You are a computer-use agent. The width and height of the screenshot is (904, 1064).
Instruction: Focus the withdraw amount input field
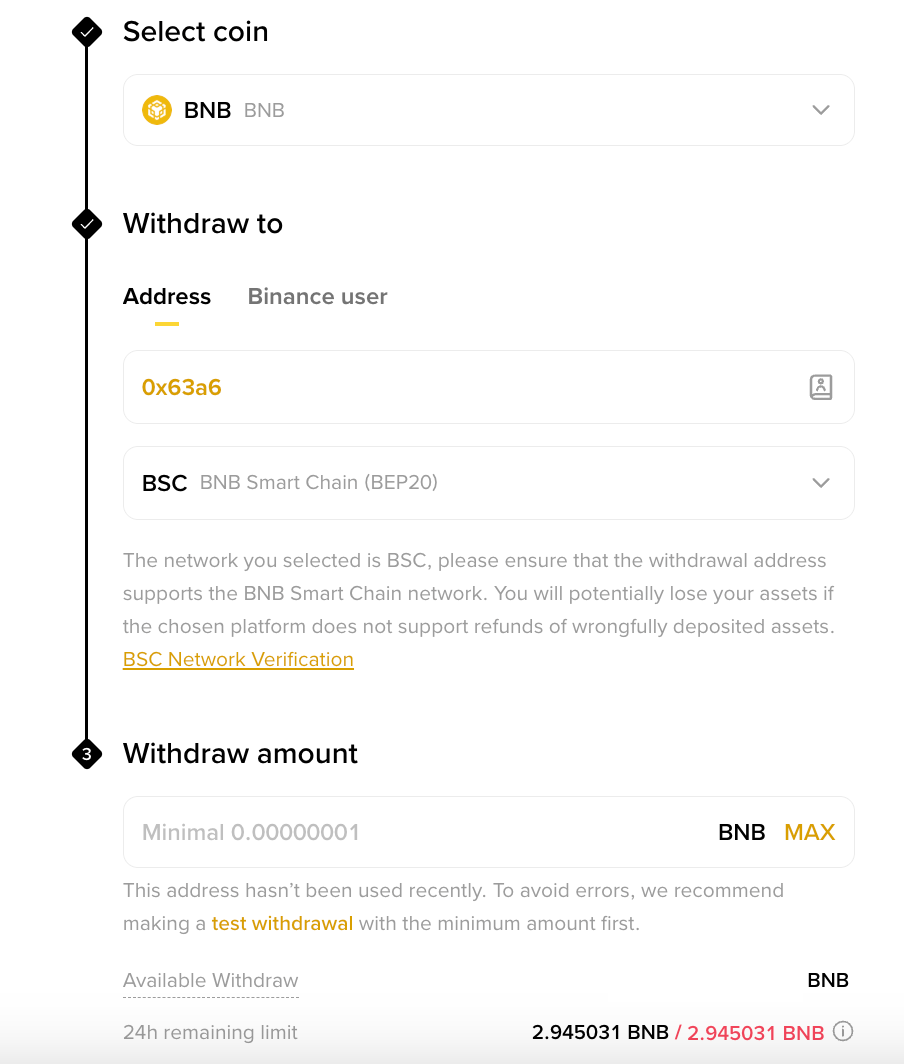point(420,832)
